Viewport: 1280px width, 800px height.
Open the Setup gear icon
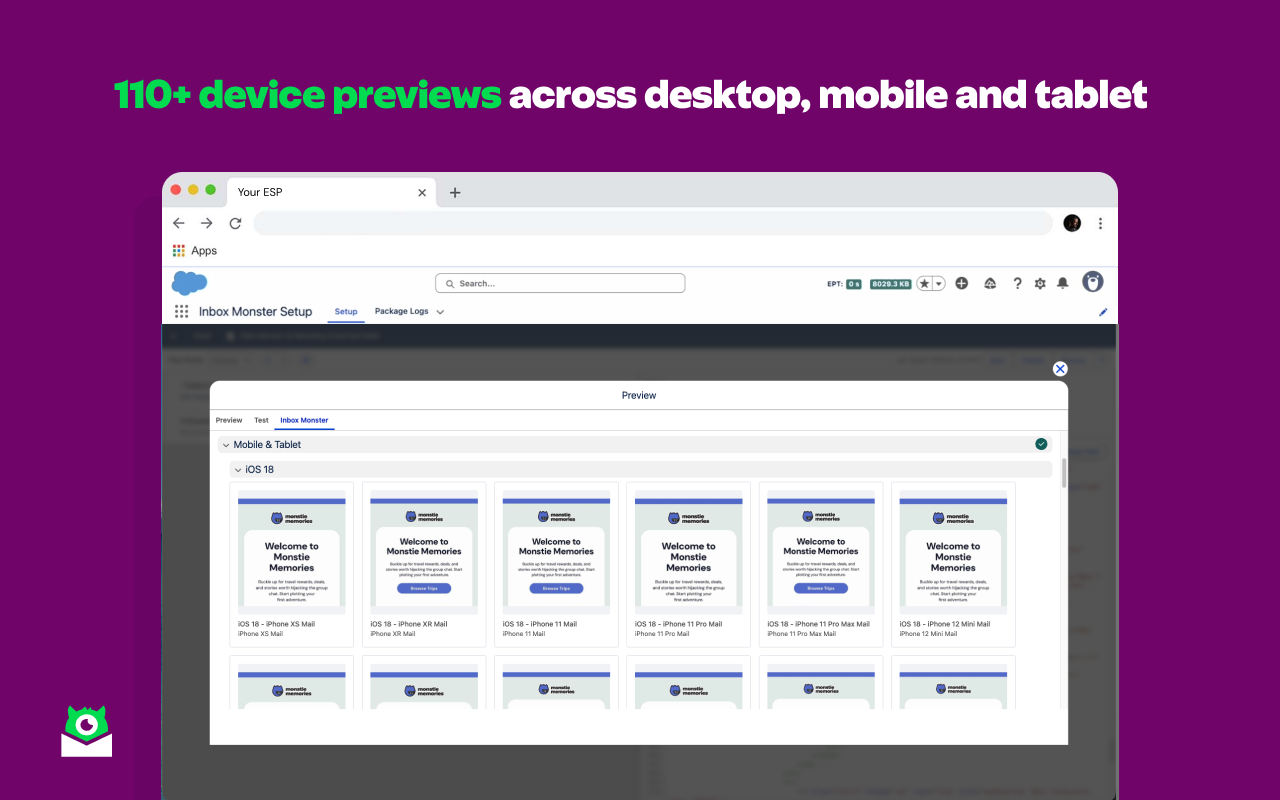click(1040, 283)
